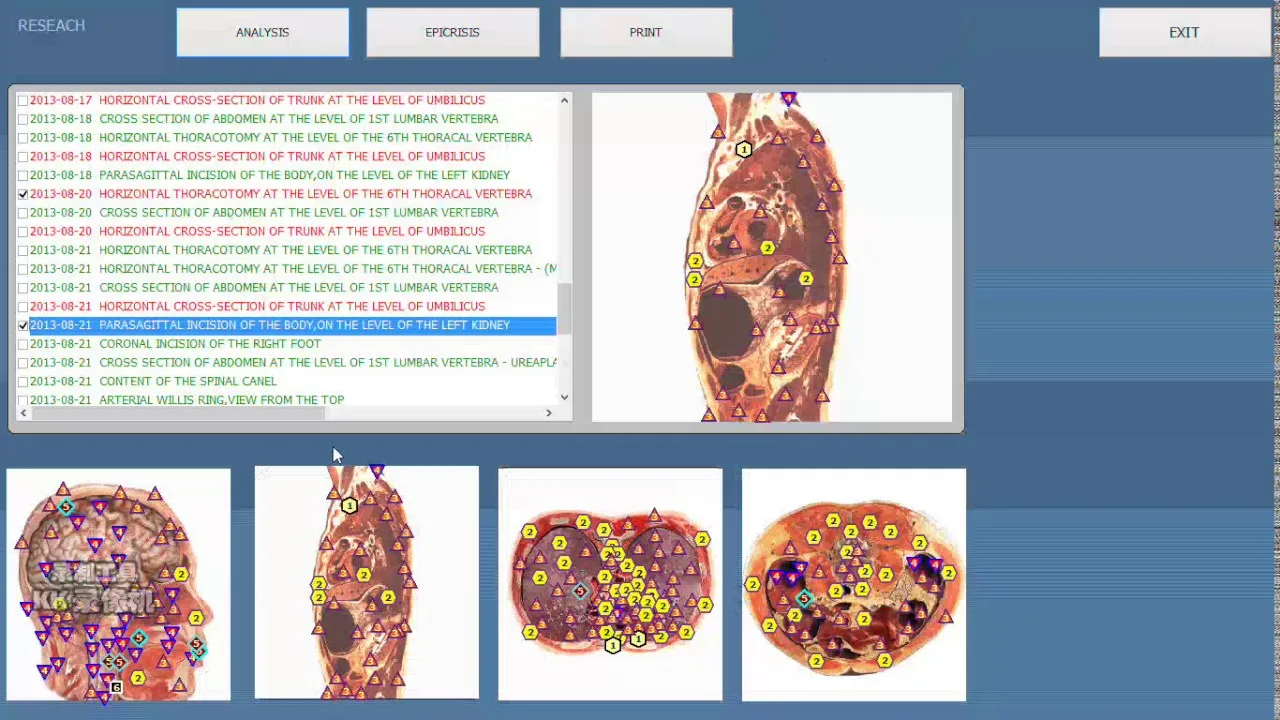
Task: Open the EPICRISIS view
Action: pos(452,32)
